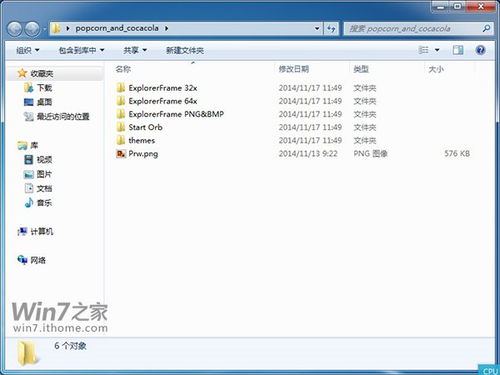Select the ExplorerFrame 64x name
The height and width of the screenshot is (375, 500).
pos(163,101)
